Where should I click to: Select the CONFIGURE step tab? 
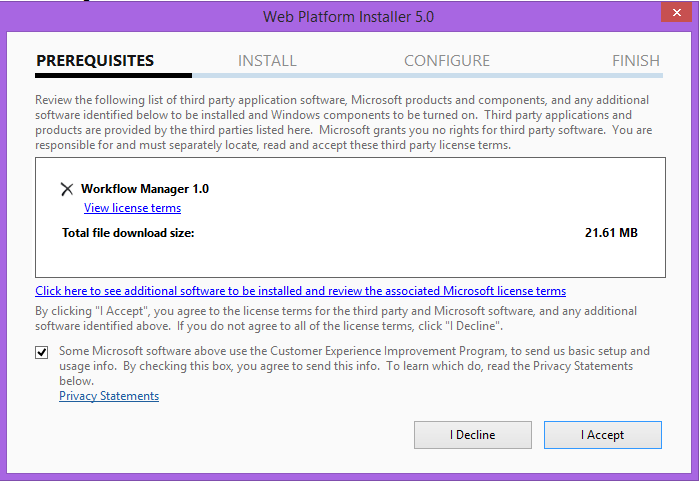447,61
